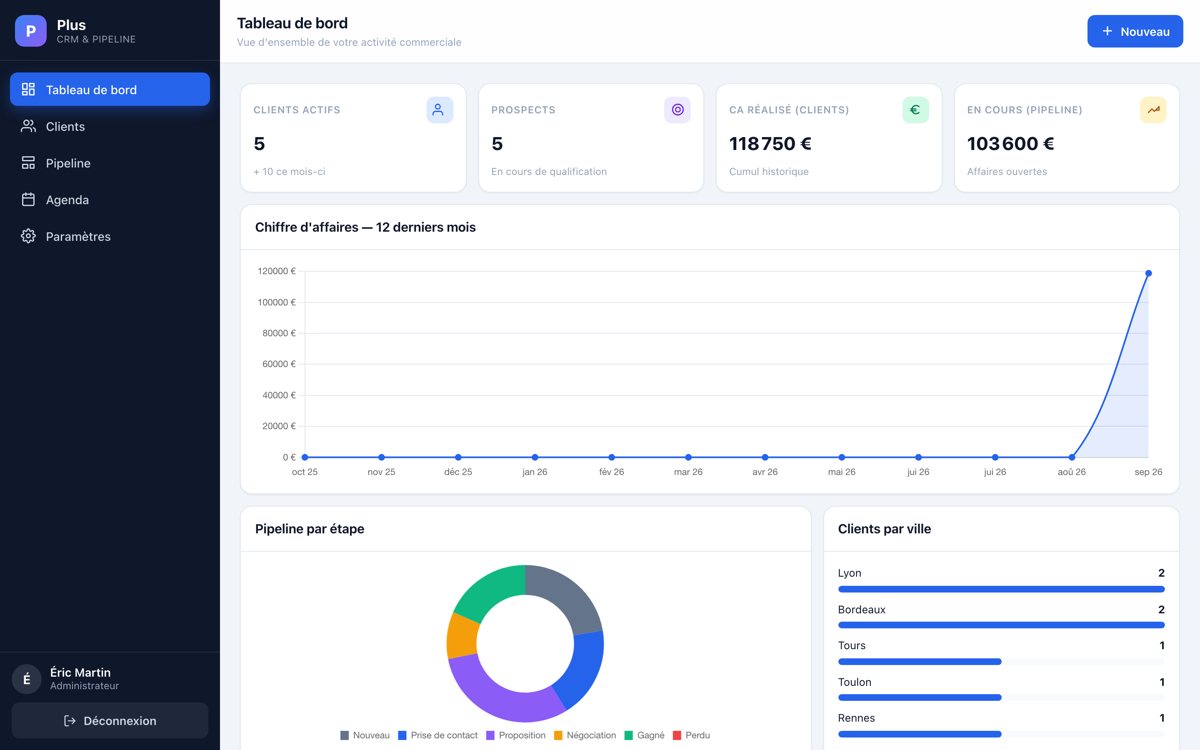
Task: Toggle the Perdu legend entry
Action: click(x=691, y=735)
